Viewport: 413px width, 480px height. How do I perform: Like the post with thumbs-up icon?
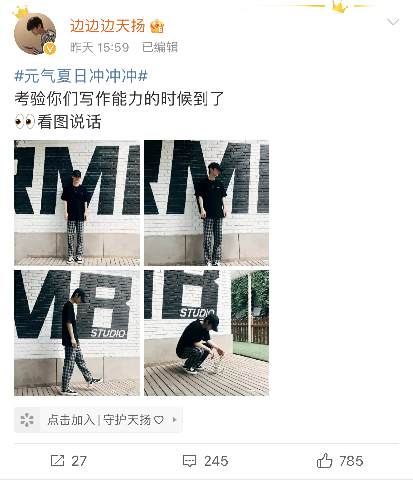pyautogui.click(x=324, y=460)
